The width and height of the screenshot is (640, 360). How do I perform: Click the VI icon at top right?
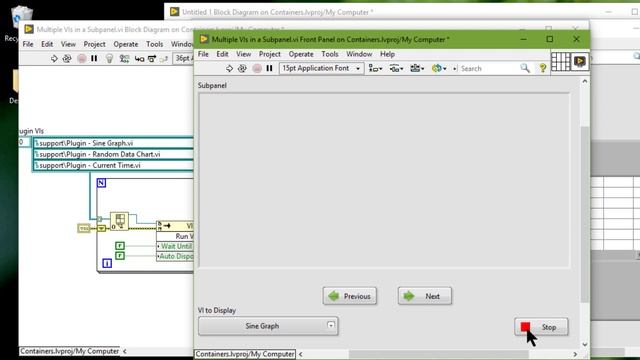(x=580, y=62)
